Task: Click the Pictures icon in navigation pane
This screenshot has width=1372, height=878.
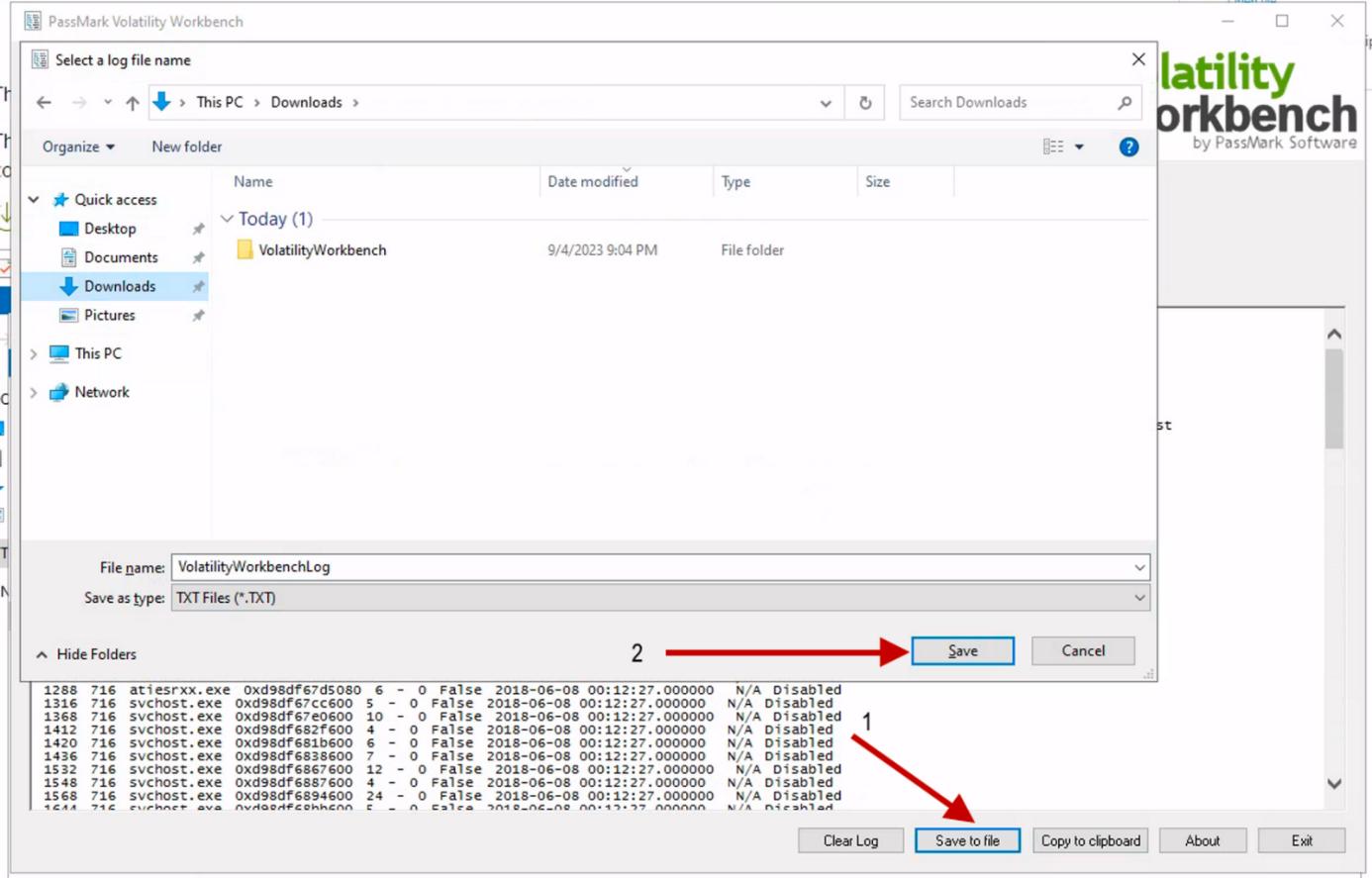Action: point(68,315)
